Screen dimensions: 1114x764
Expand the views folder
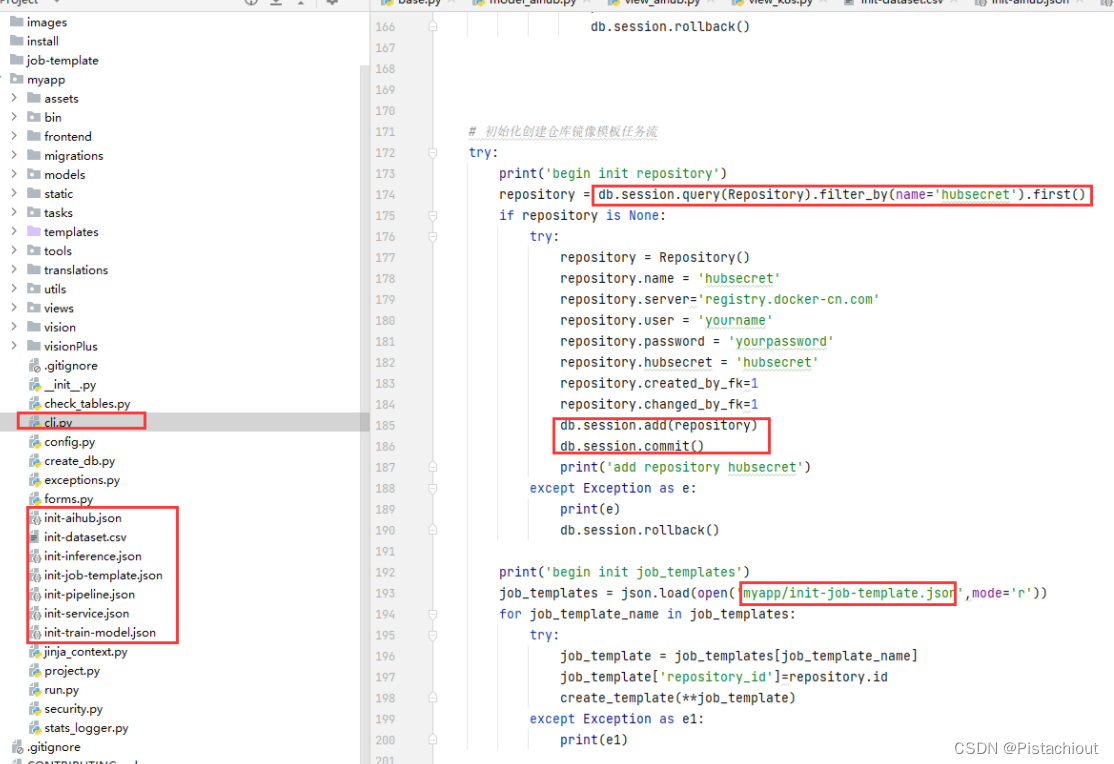point(14,308)
